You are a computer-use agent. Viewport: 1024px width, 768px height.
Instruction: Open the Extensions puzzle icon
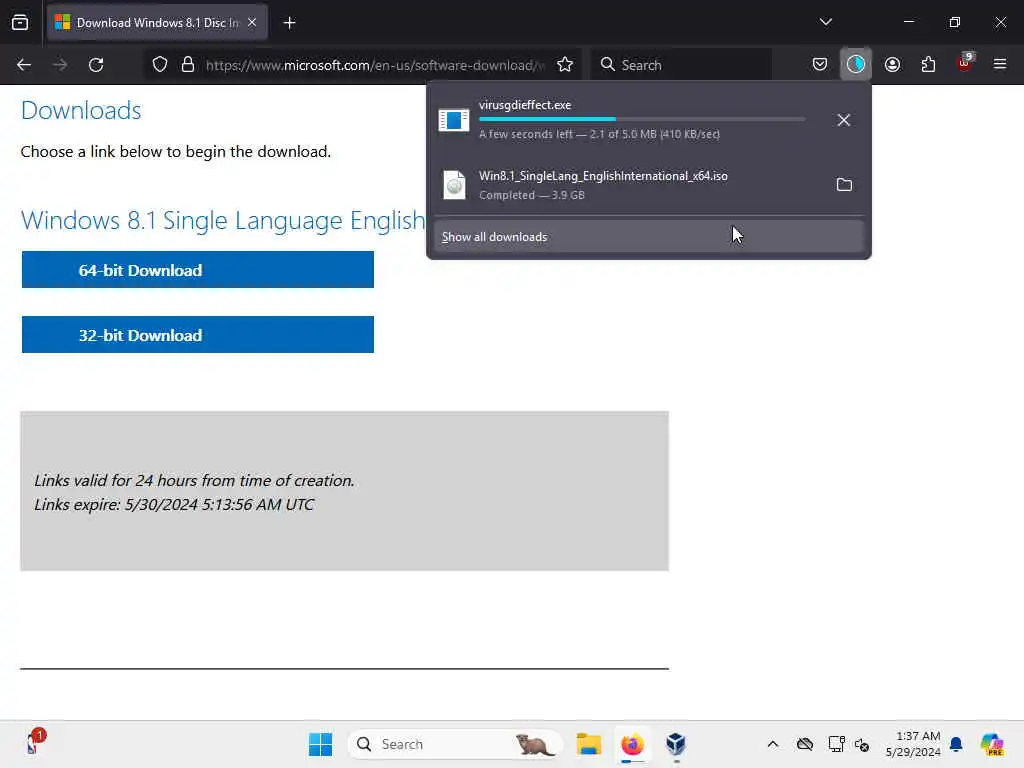[928, 65]
